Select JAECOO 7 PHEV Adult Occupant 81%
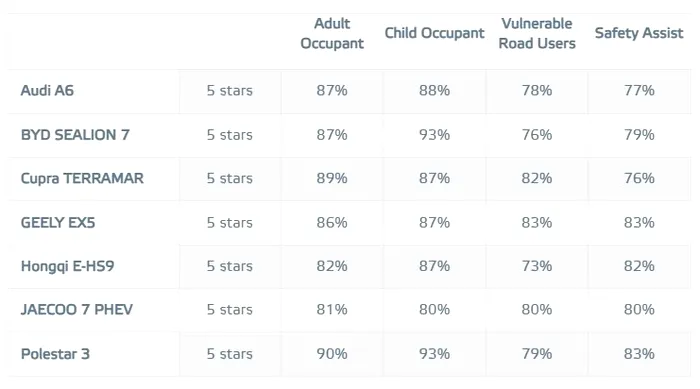The image size is (700, 389). click(x=332, y=310)
